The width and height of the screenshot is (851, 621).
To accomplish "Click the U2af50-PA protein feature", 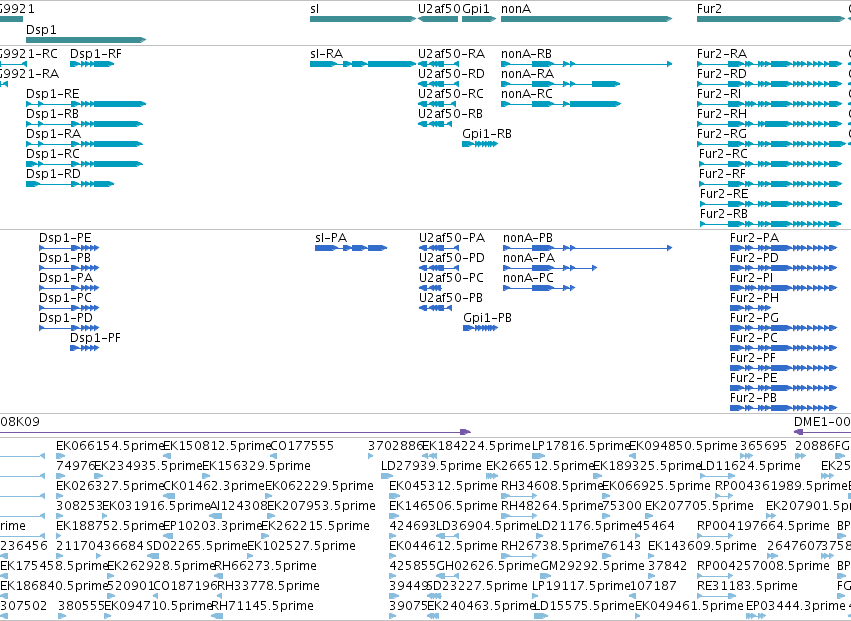I will (439, 248).
